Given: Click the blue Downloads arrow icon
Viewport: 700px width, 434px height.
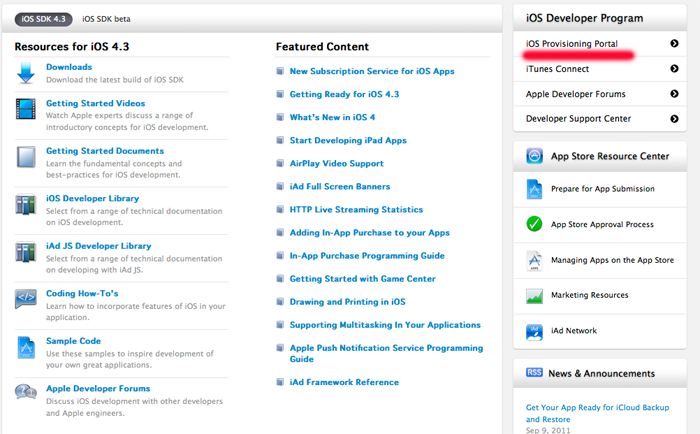Looking at the screenshot, I should (x=26, y=73).
